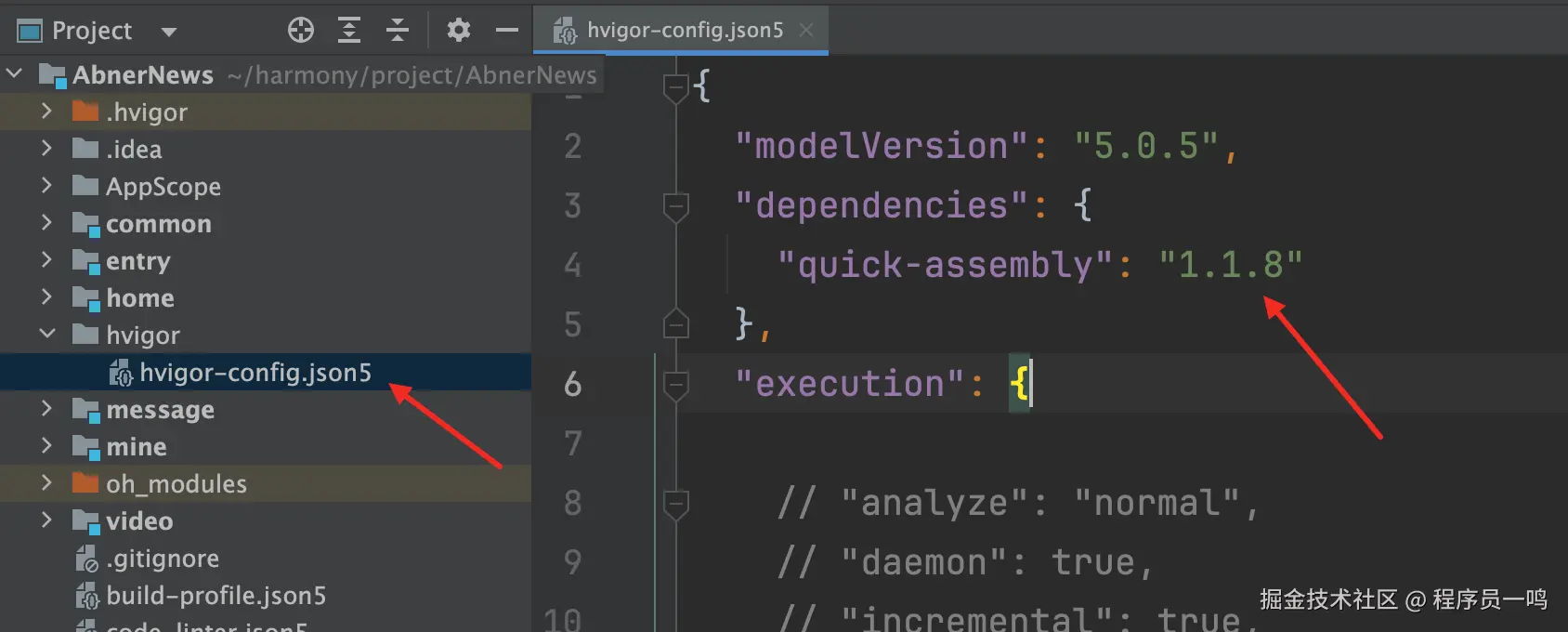
Task: Hide the Project tool window
Action: [x=507, y=31]
